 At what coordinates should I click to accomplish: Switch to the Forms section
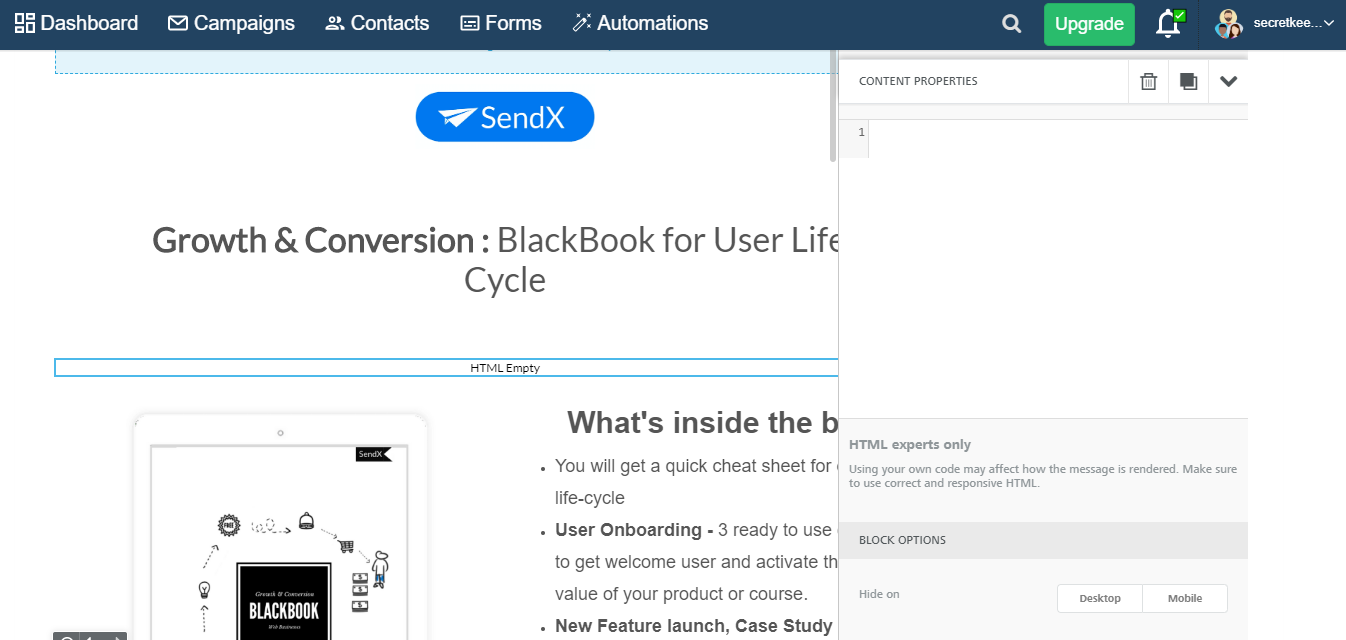pos(500,23)
